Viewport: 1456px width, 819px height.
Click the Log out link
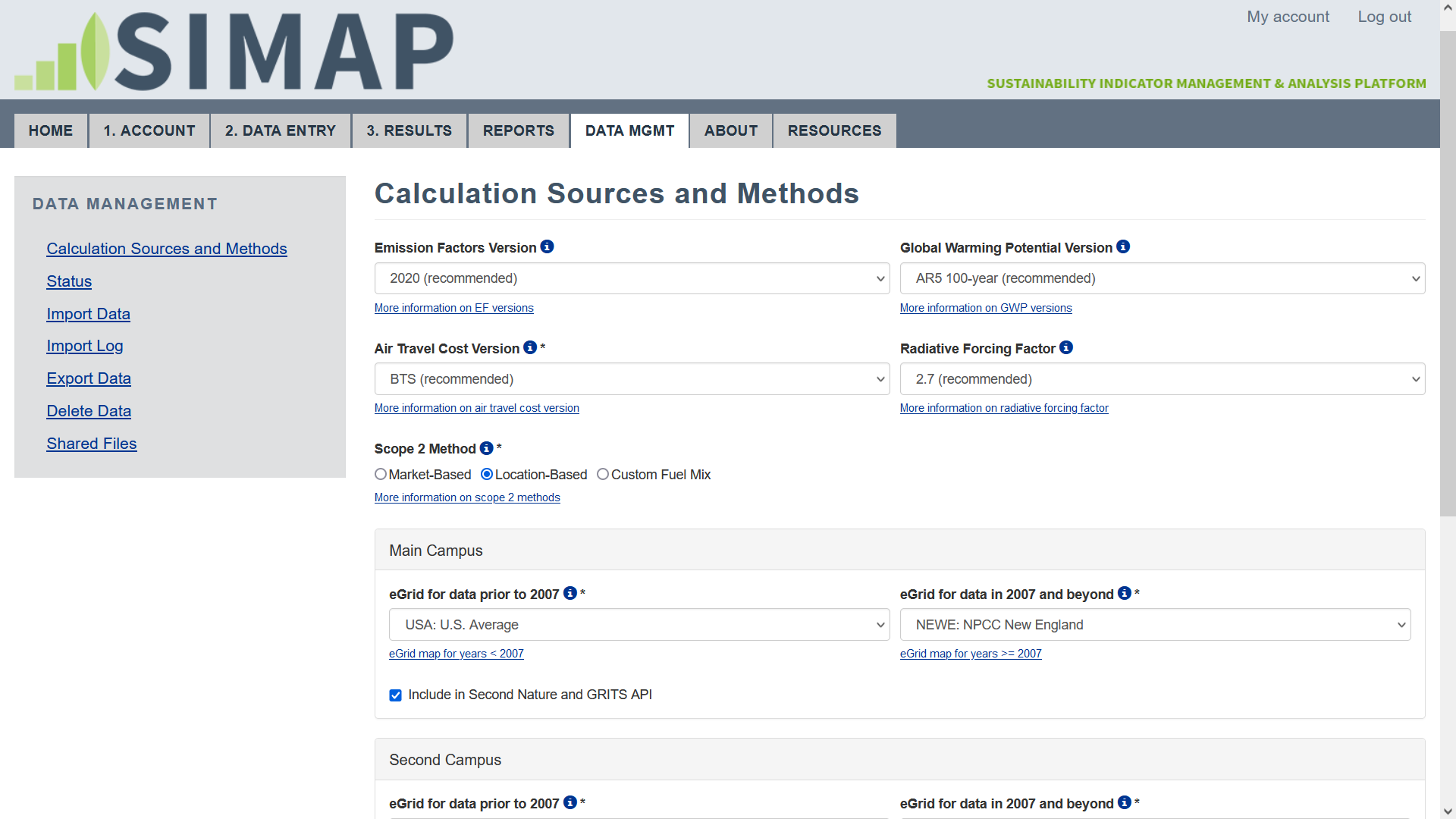click(x=1384, y=17)
